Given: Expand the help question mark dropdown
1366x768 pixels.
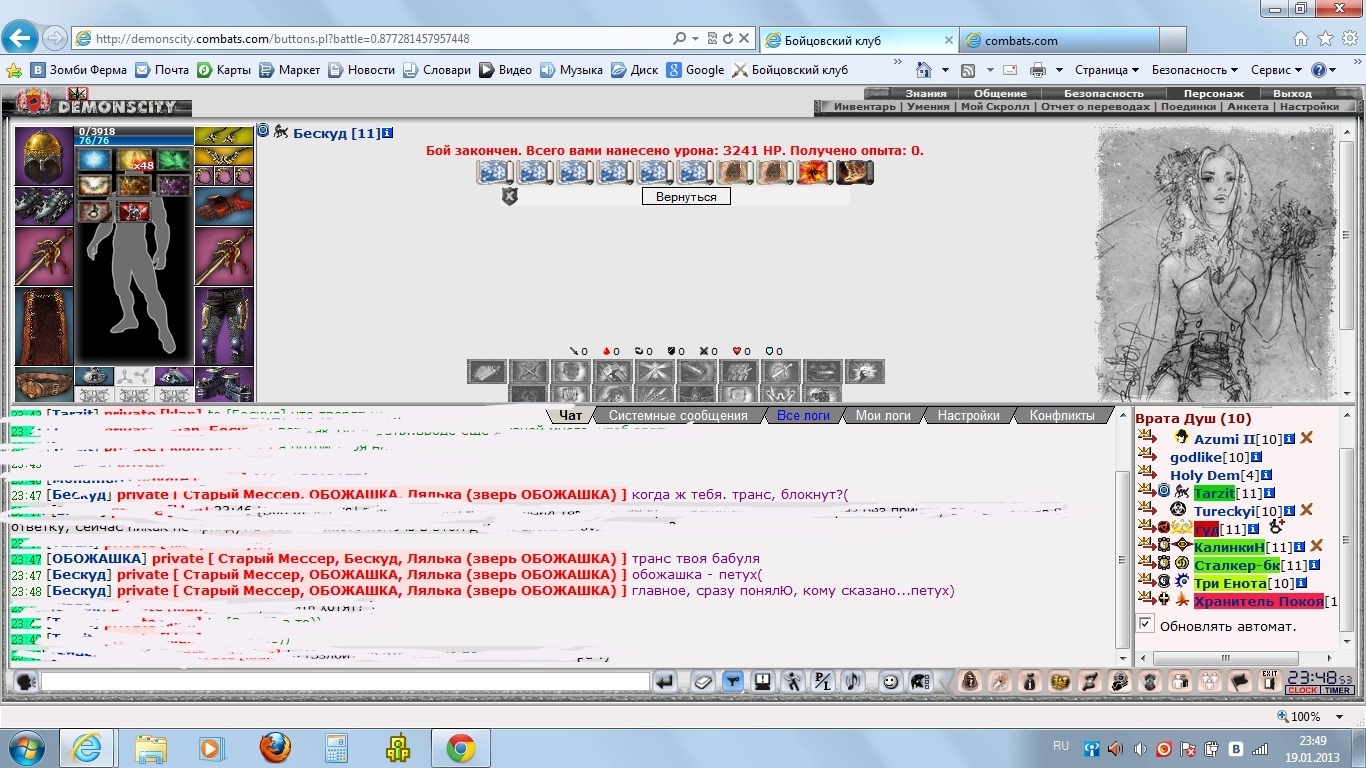Looking at the screenshot, I should pos(1333,70).
